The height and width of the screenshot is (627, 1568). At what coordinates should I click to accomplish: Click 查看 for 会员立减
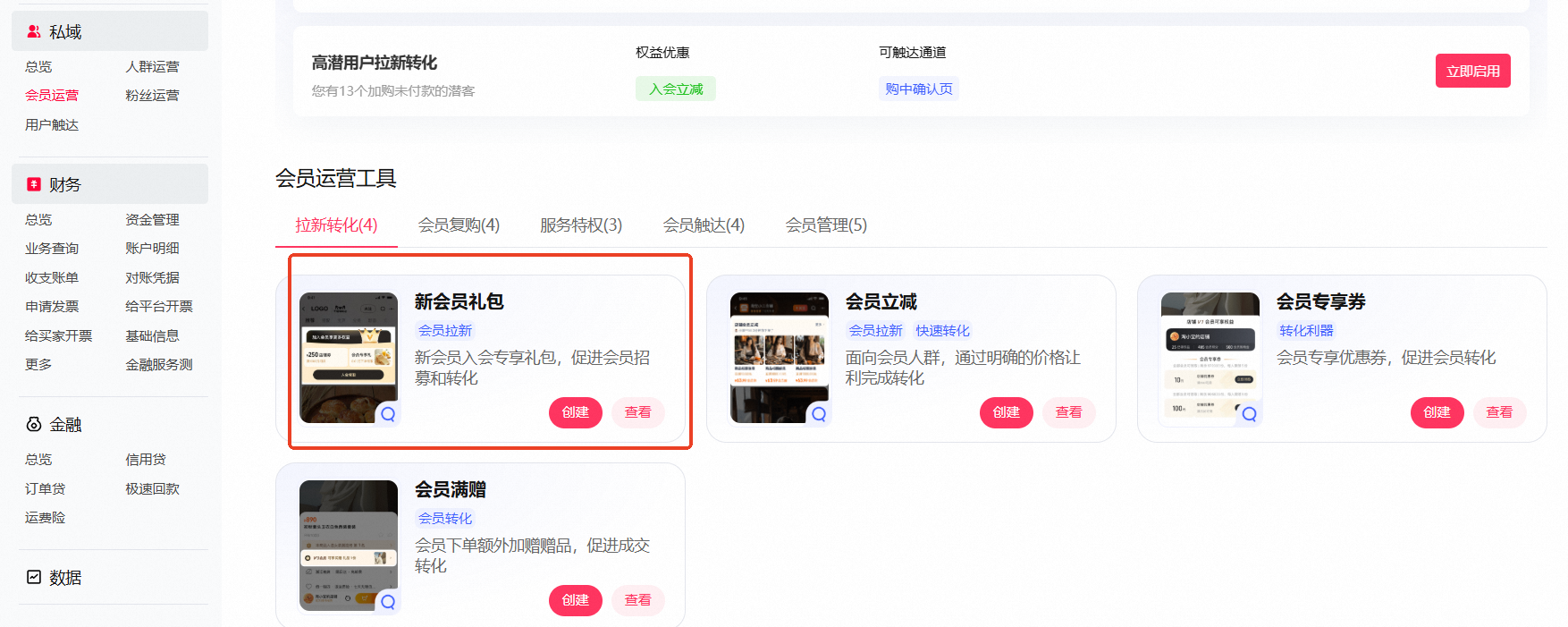click(1069, 412)
